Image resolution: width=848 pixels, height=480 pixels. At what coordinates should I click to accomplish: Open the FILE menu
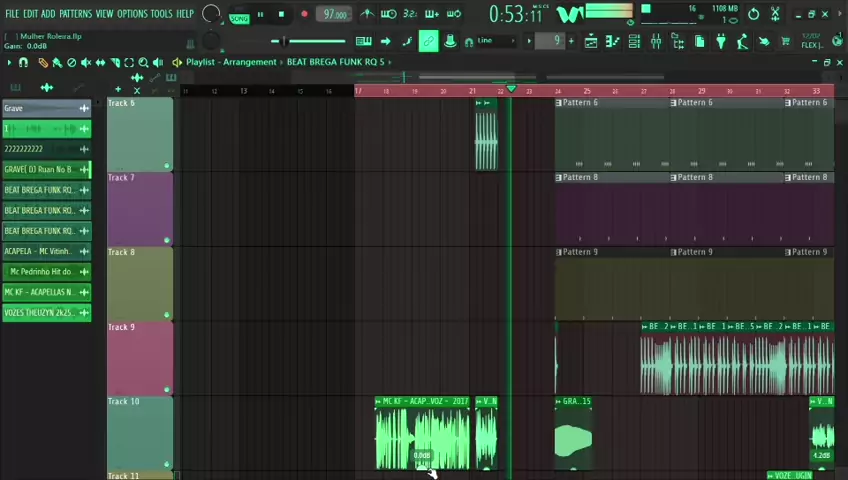point(12,14)
